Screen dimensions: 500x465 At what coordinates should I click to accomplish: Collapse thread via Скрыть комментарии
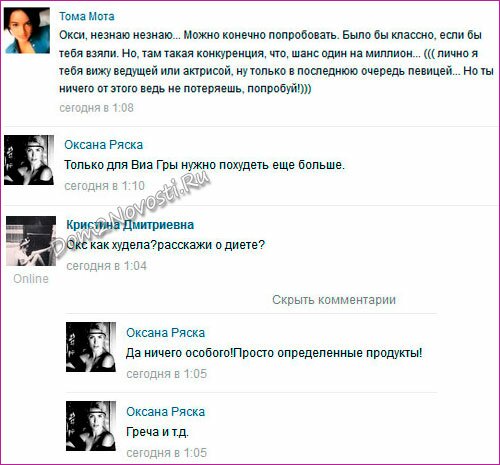pos(334,300)
